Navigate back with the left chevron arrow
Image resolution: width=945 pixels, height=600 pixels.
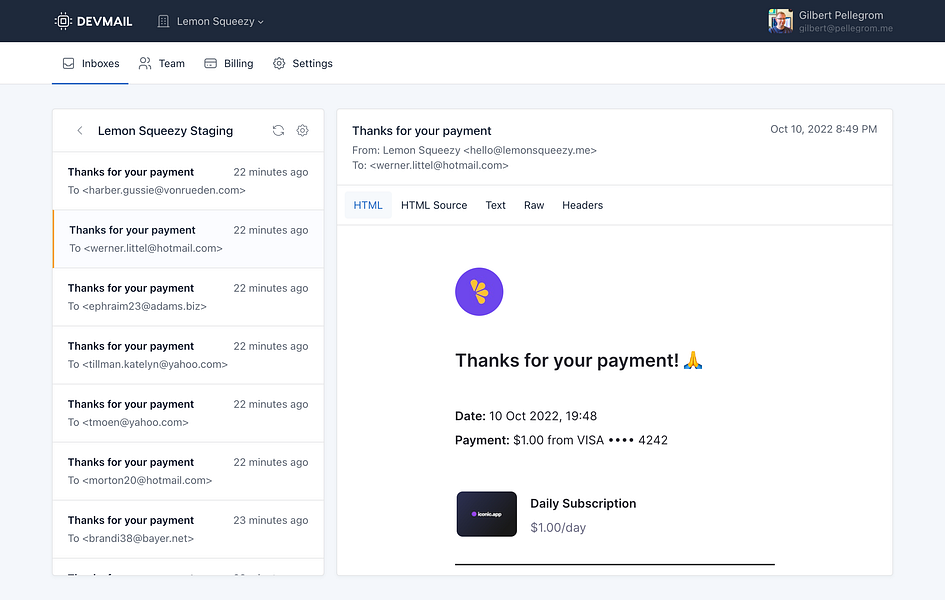point(79,130)
